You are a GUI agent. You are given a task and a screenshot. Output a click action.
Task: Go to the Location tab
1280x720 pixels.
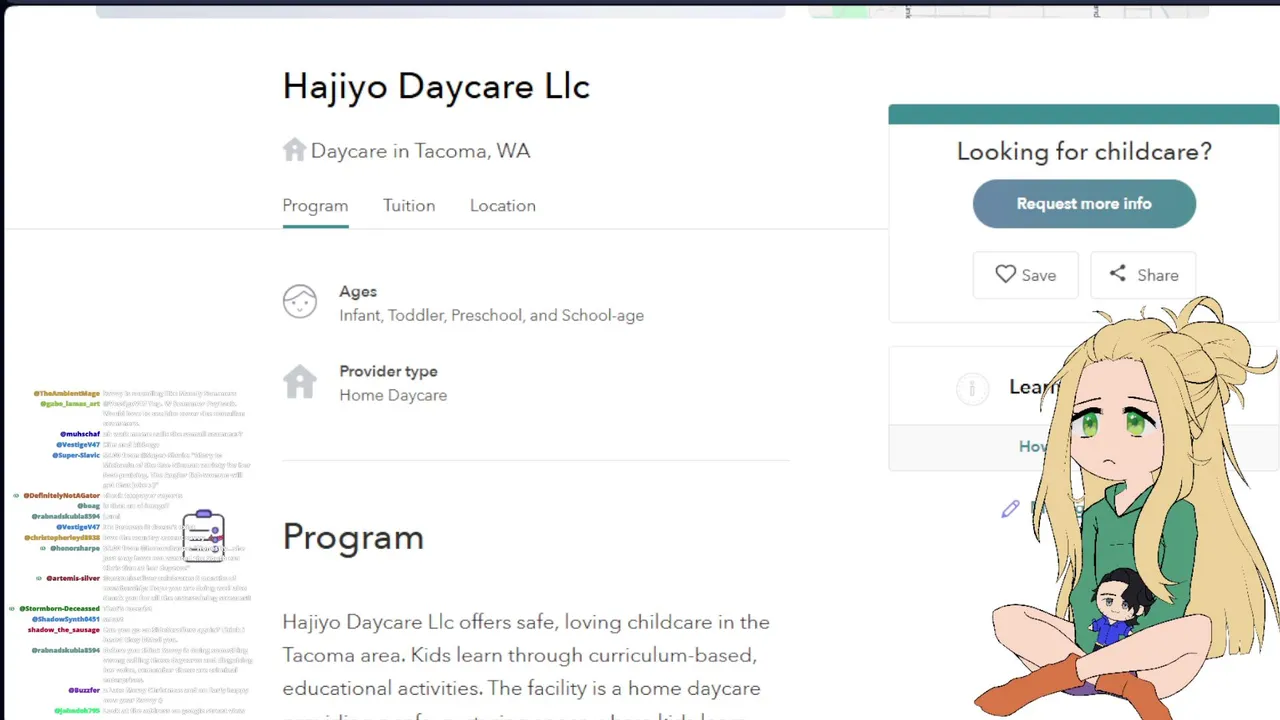pyautogui.click(x=503, y=205)
